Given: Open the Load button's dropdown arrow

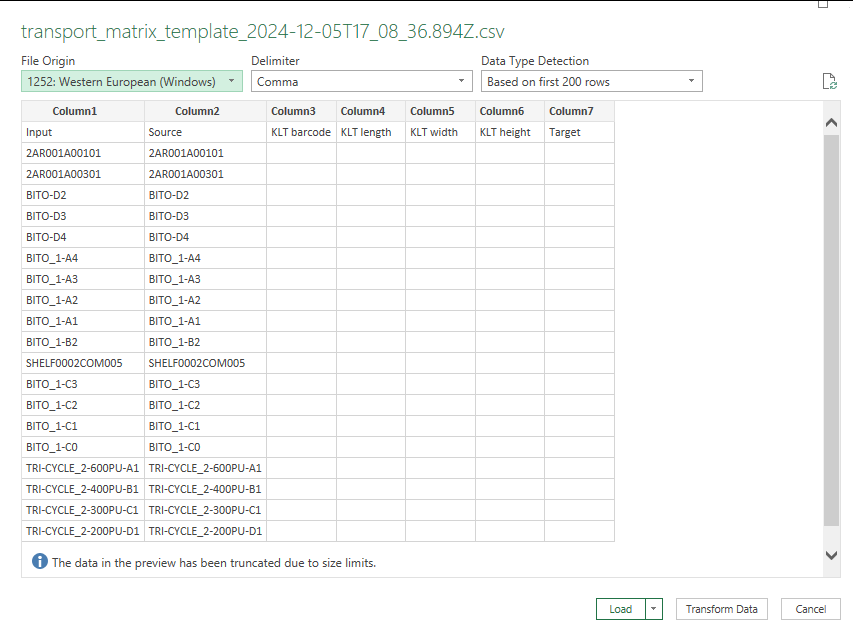Looking at the screenshot, I should [653, 609].
